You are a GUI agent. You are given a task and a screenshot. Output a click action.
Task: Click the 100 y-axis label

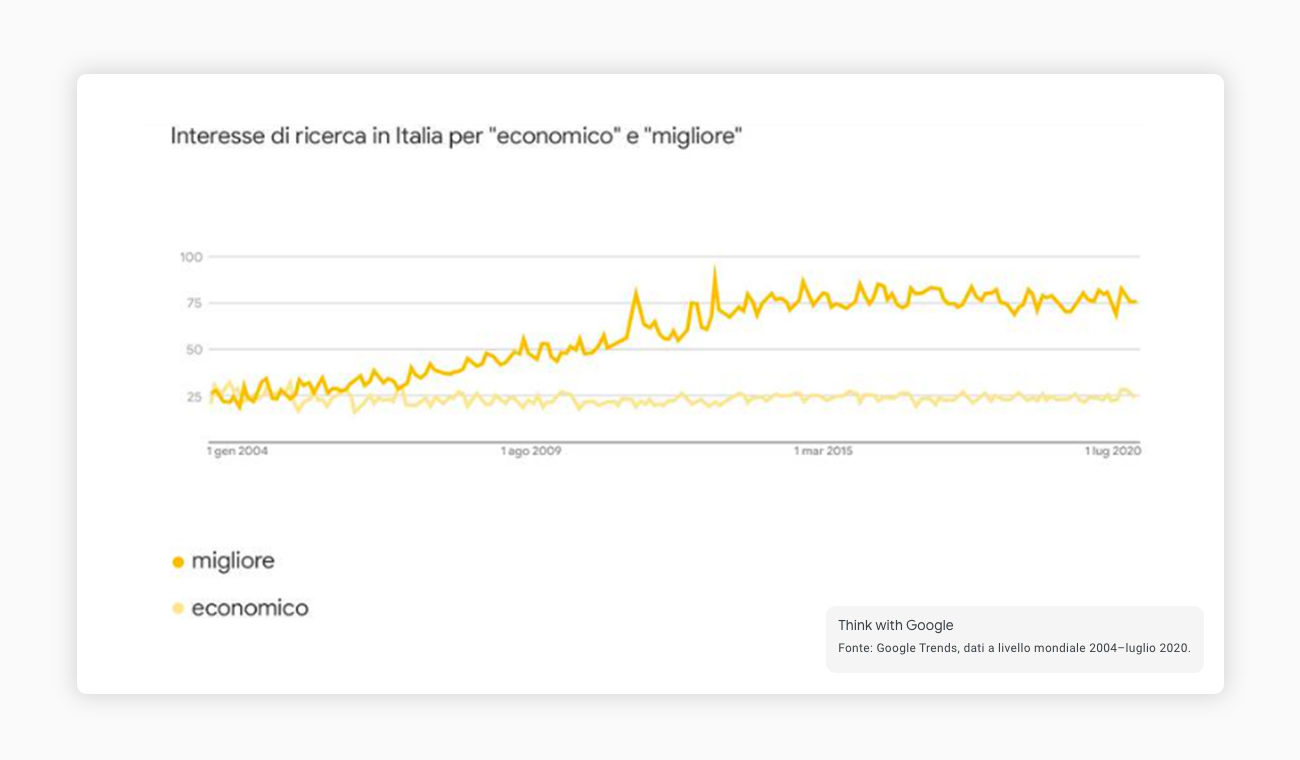point(191,257)
